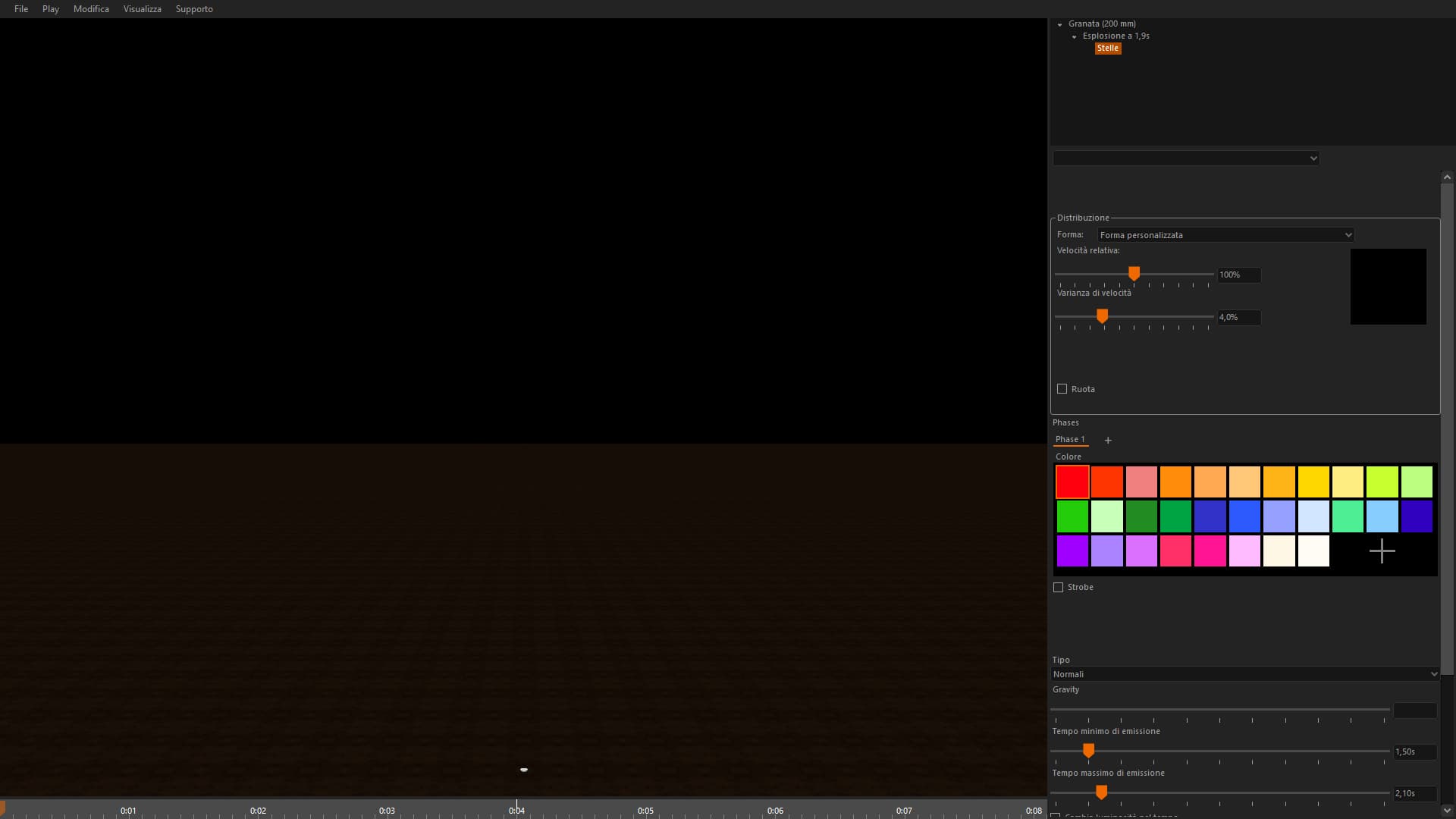Pick the bright red color swatch
Screen dimensions: 1456x819
tap(1072, 482)
